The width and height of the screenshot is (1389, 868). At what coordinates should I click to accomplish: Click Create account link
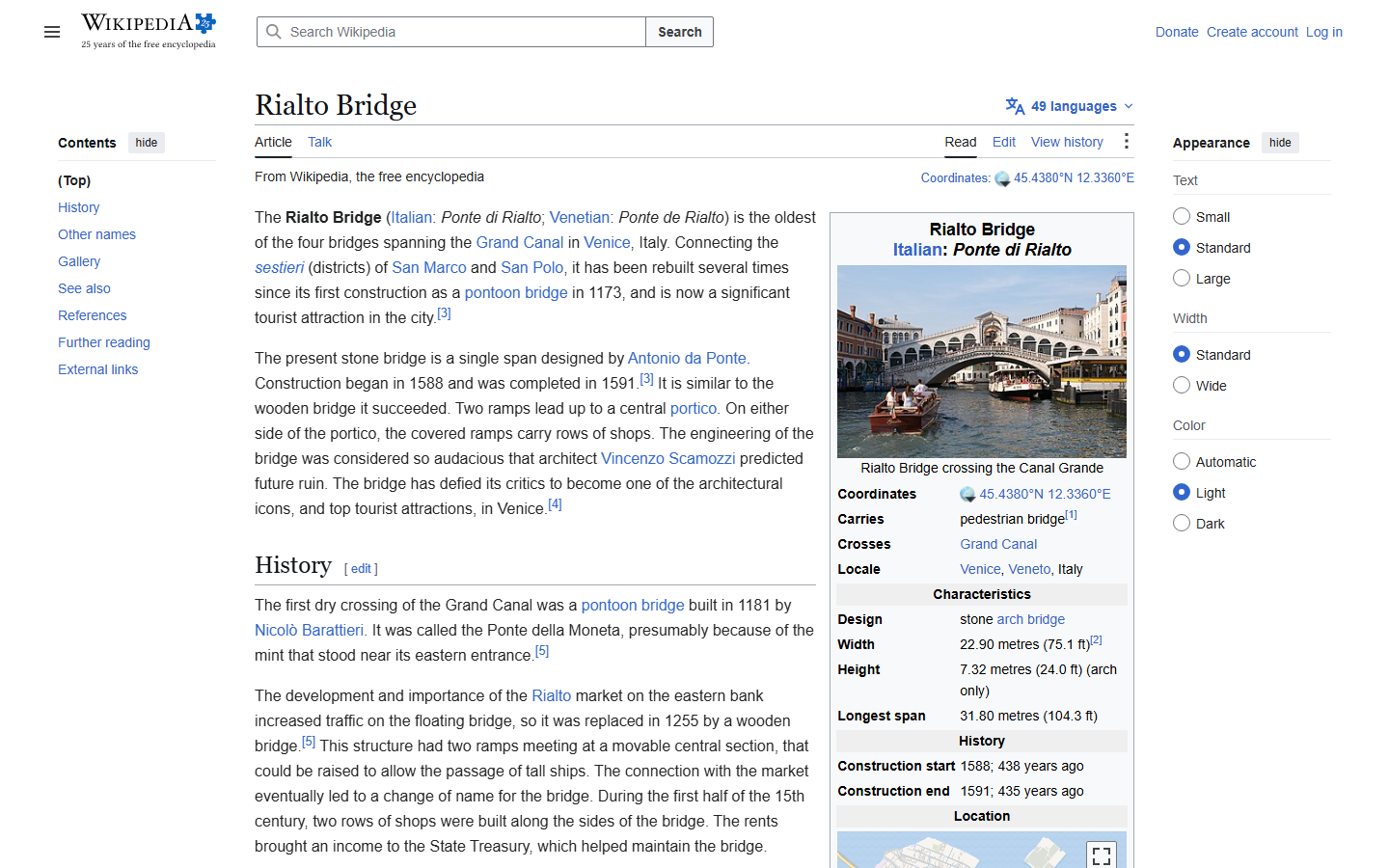click(x=1252, y=32)
